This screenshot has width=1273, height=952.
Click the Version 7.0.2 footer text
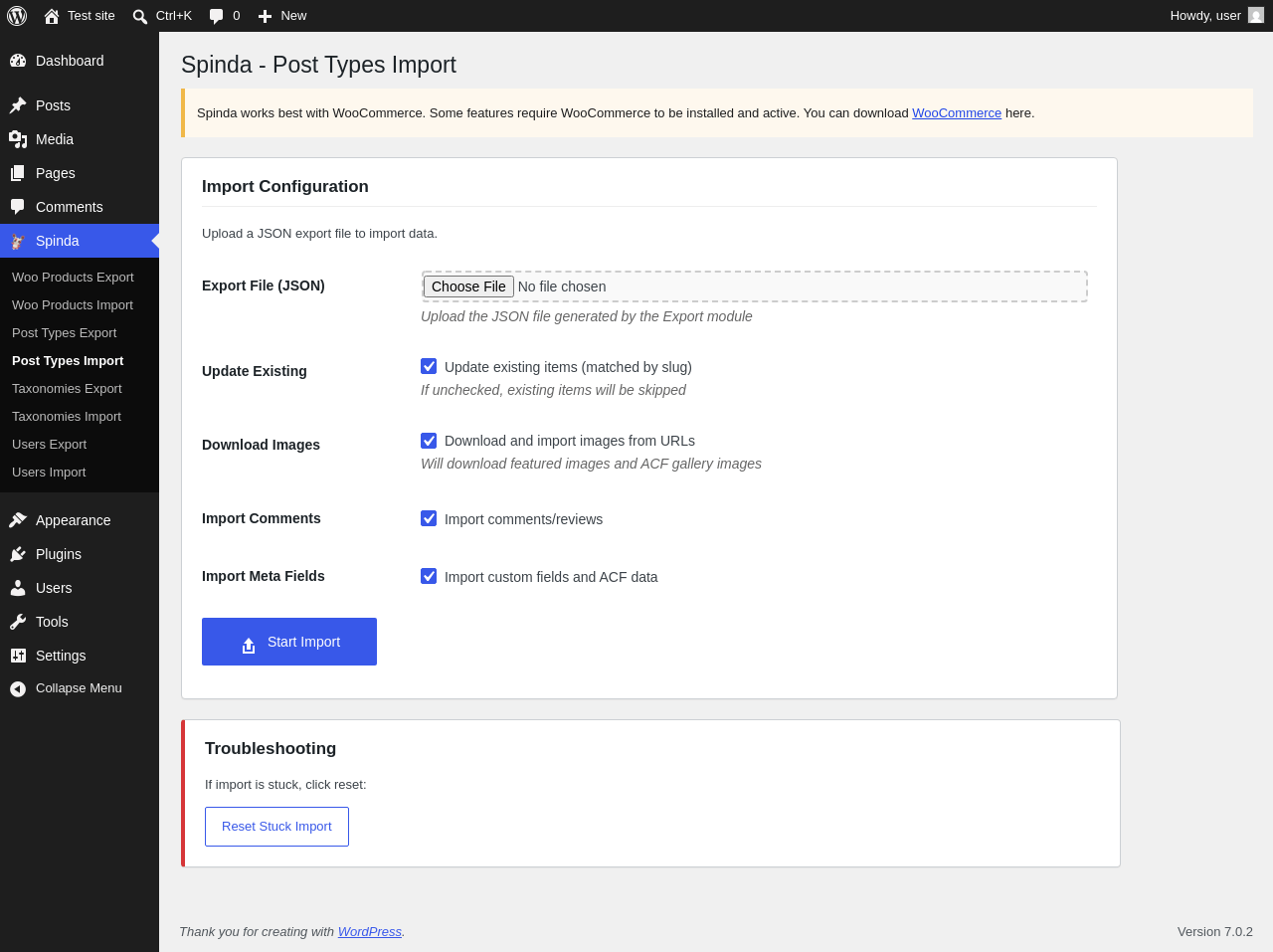click(1215, 932)
